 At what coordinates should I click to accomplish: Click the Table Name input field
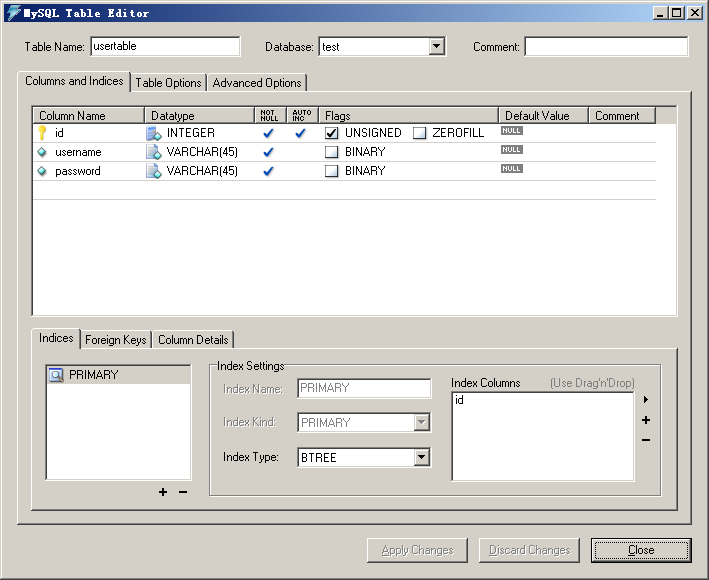(x=165, y=46)
